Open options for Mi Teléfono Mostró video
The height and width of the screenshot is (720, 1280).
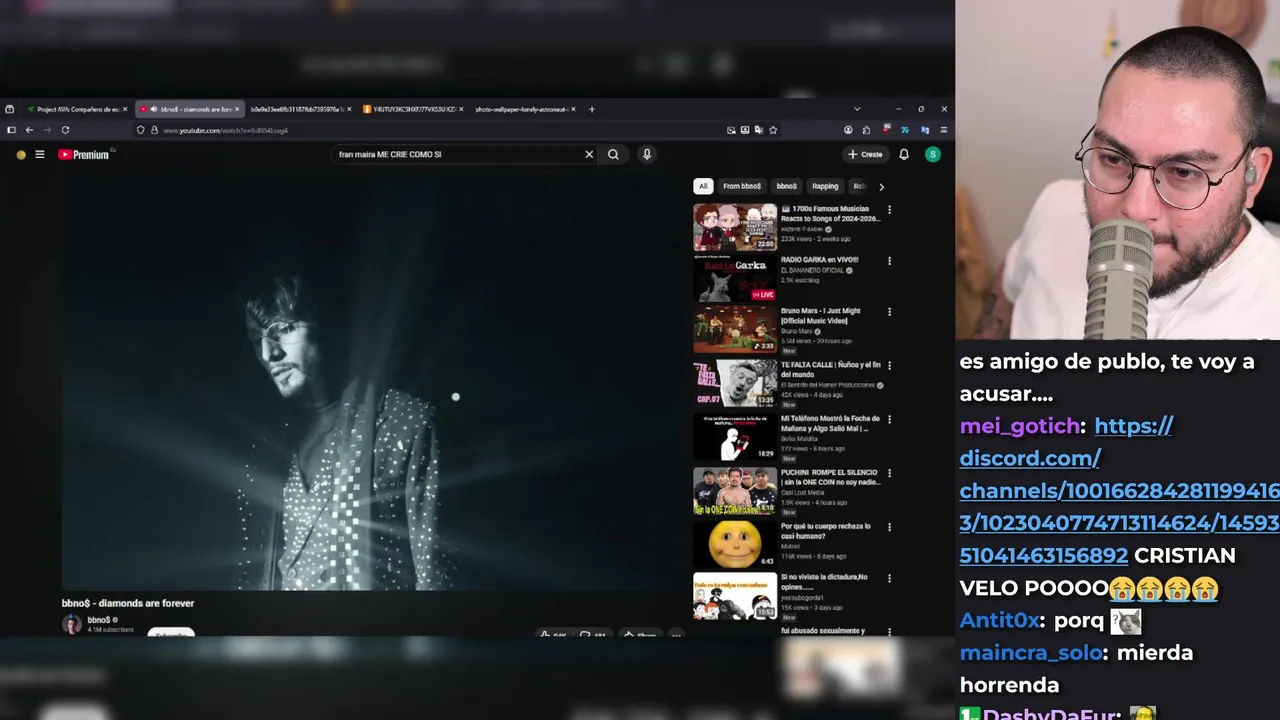coord(889,420)
